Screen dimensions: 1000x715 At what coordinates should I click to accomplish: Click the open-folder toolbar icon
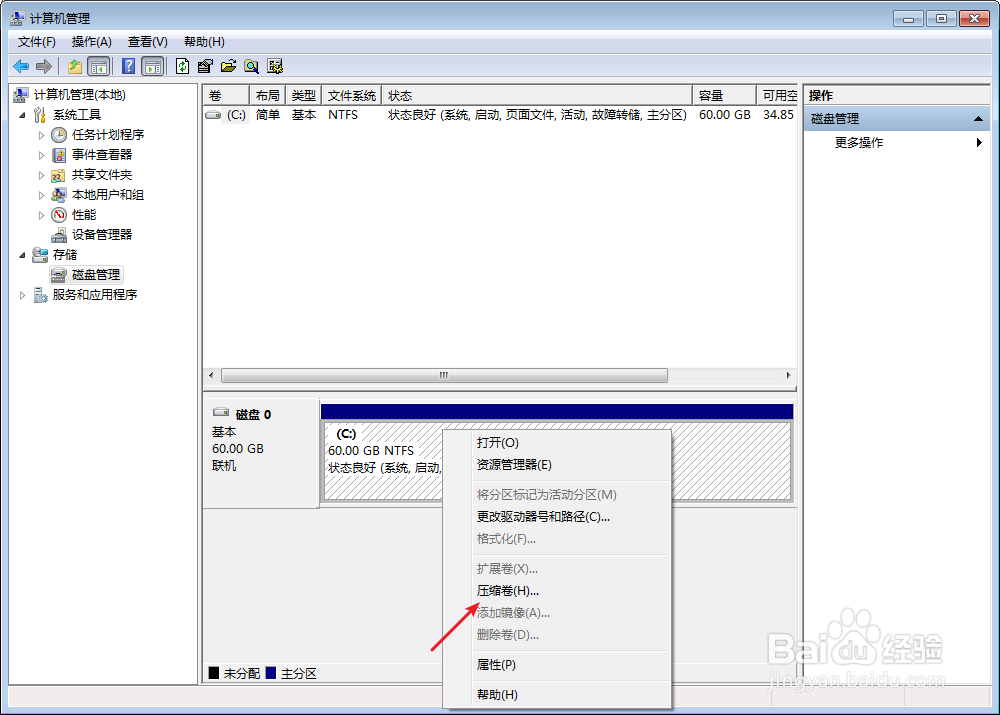tap(228, 66)
